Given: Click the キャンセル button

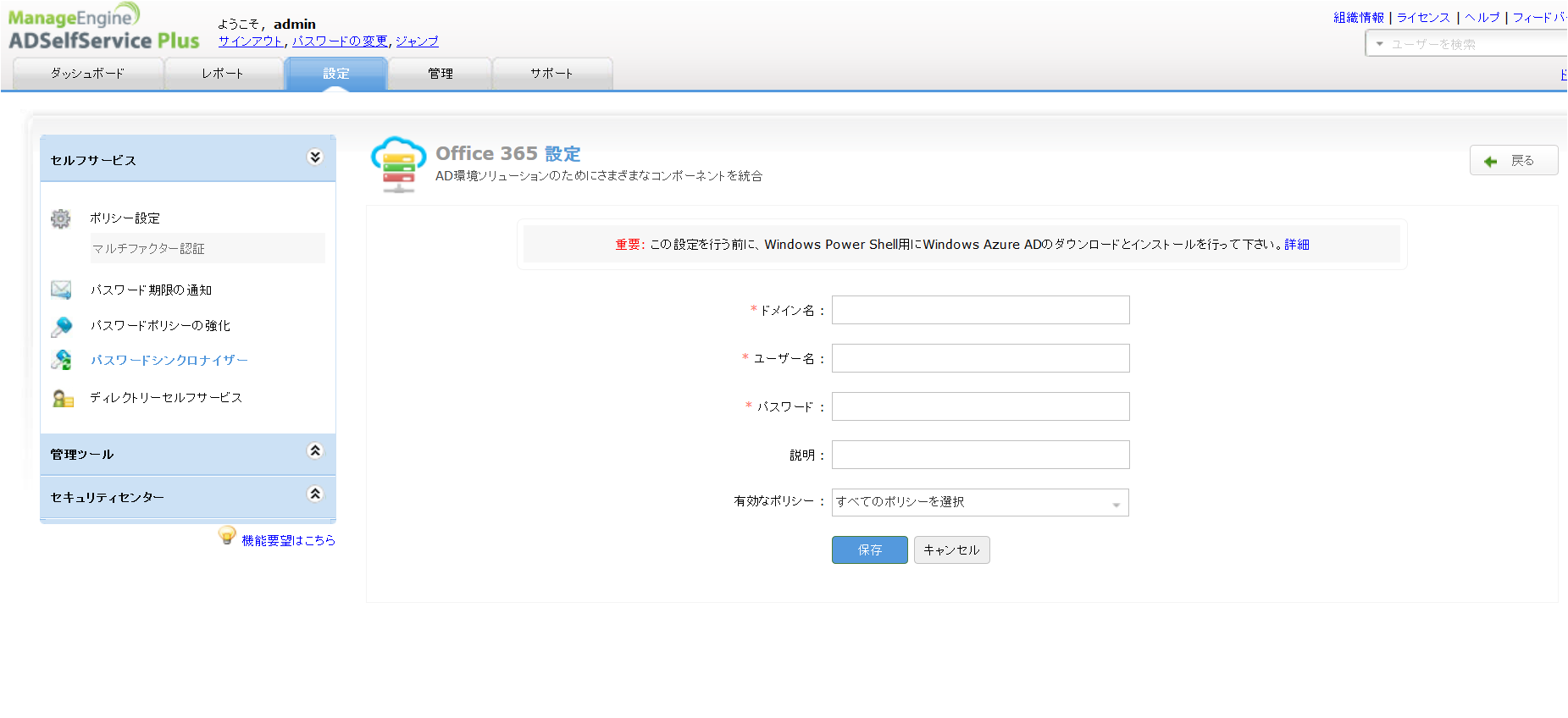Looking at the screenshot, I should 952,550.
